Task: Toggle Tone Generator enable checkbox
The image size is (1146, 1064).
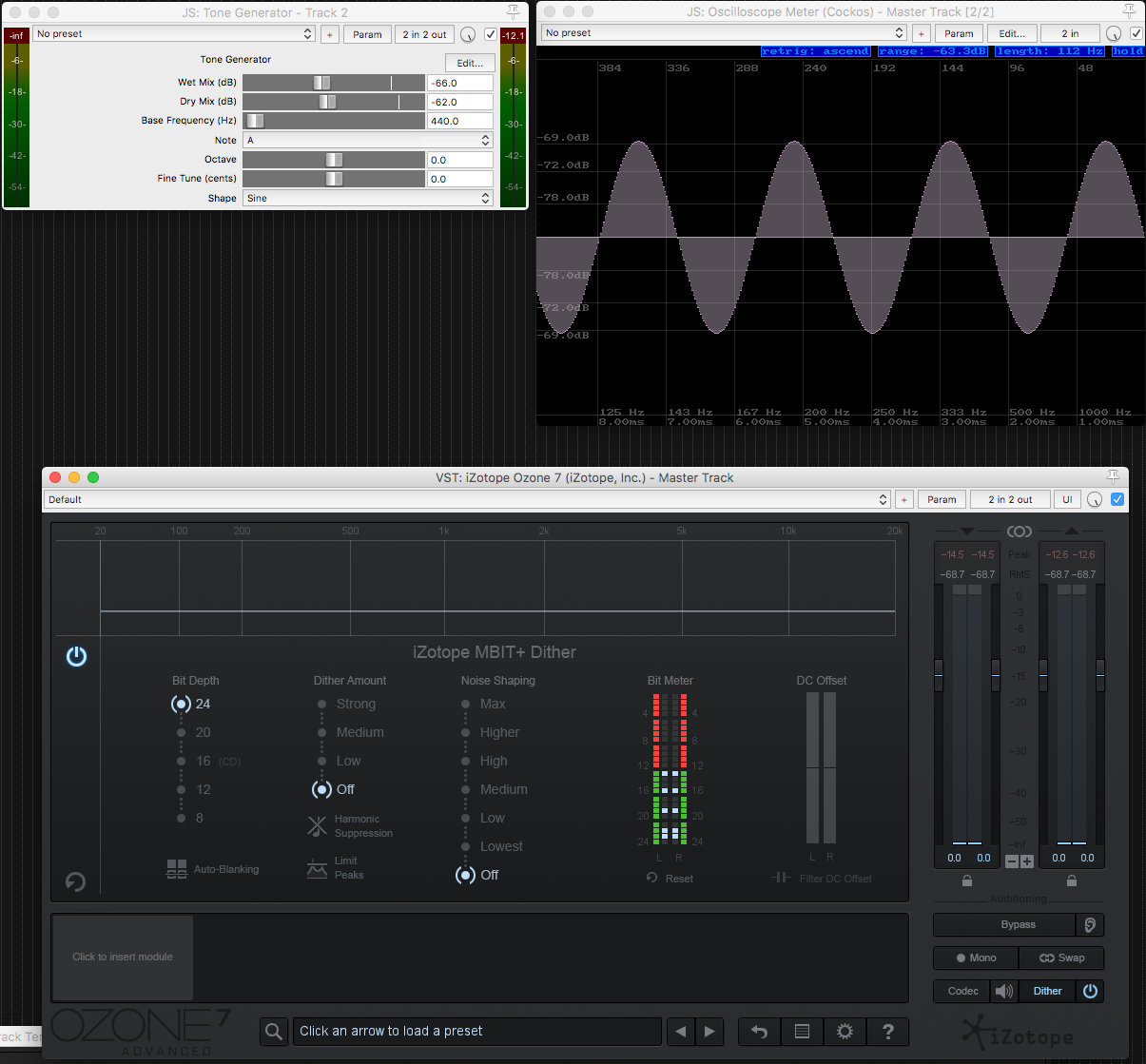Action: click(x=491, y=34)
